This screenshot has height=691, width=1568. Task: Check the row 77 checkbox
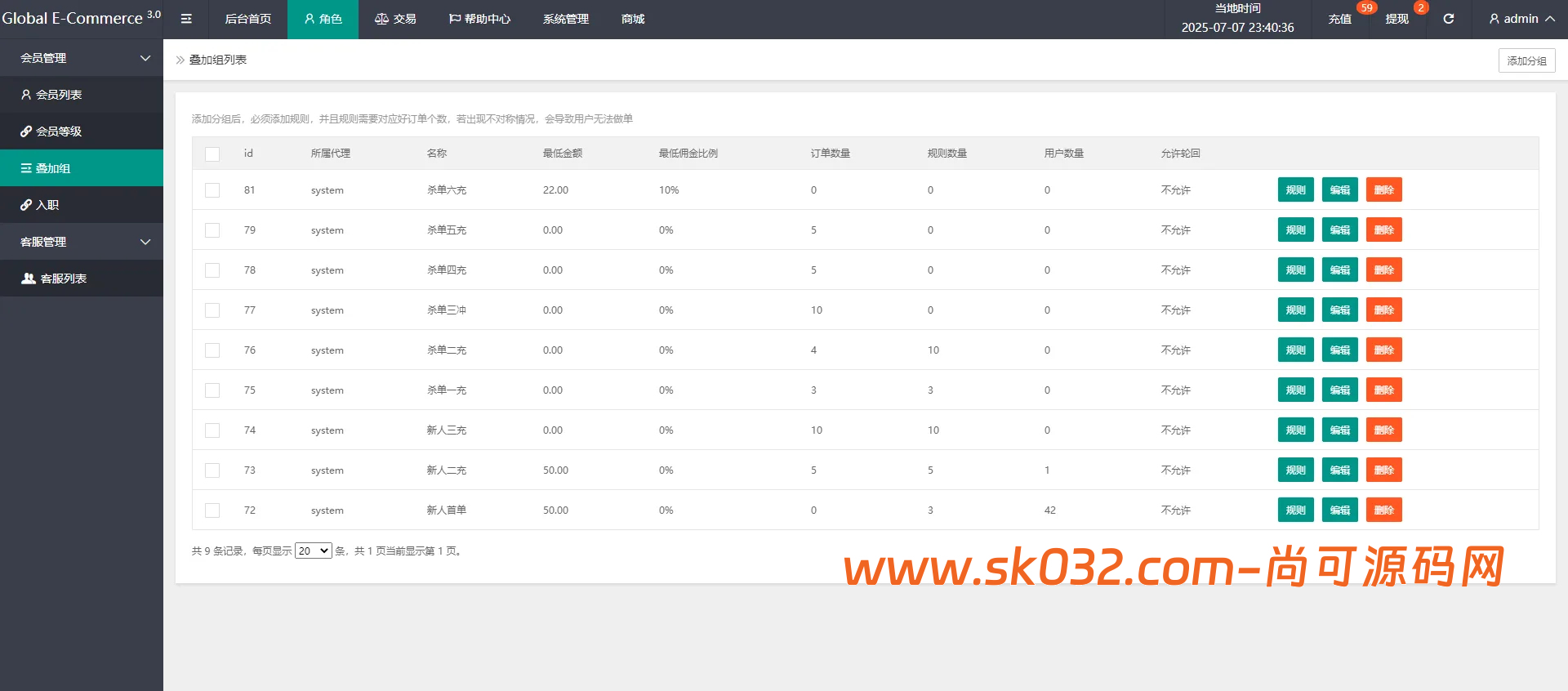[x=212, y=310]
